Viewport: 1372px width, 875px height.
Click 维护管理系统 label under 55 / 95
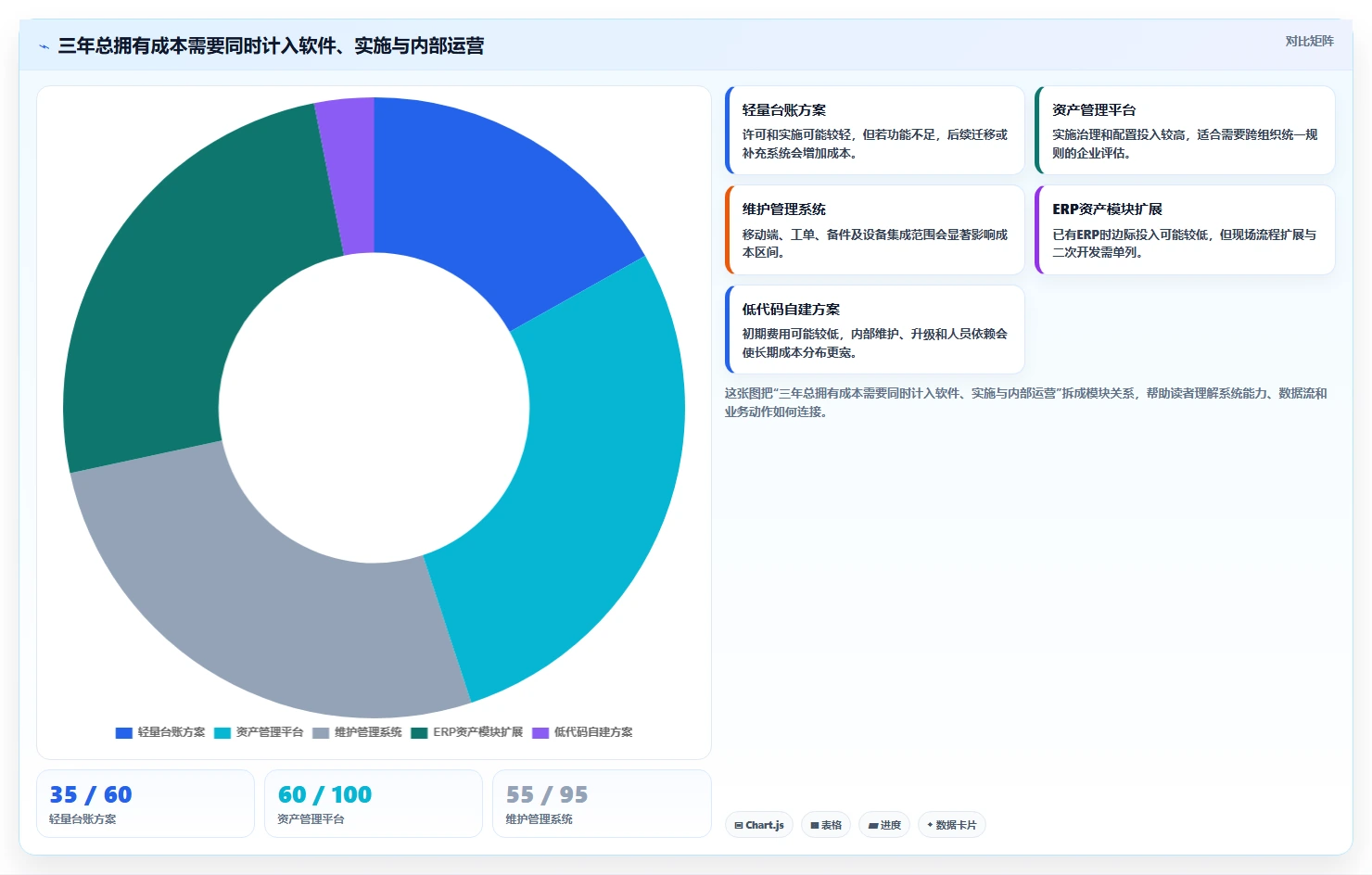tap(540, 819)
